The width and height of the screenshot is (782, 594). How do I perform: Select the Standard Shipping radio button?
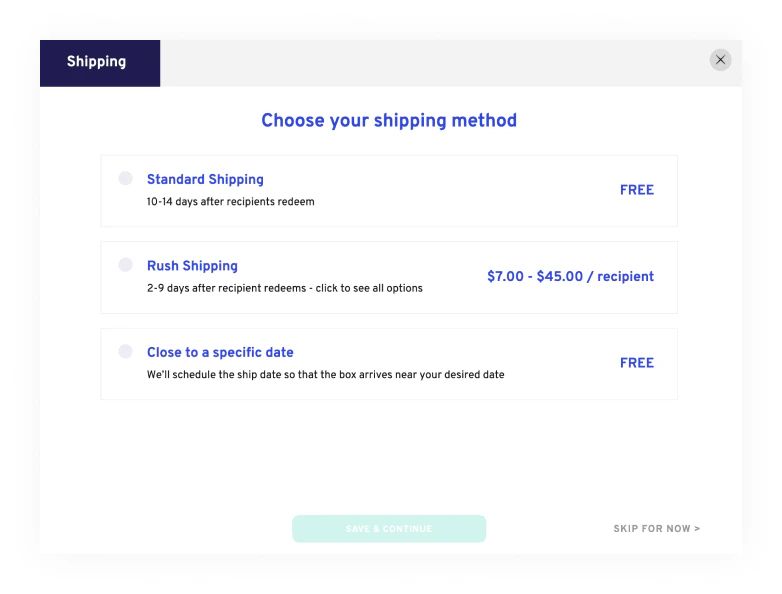126,178
